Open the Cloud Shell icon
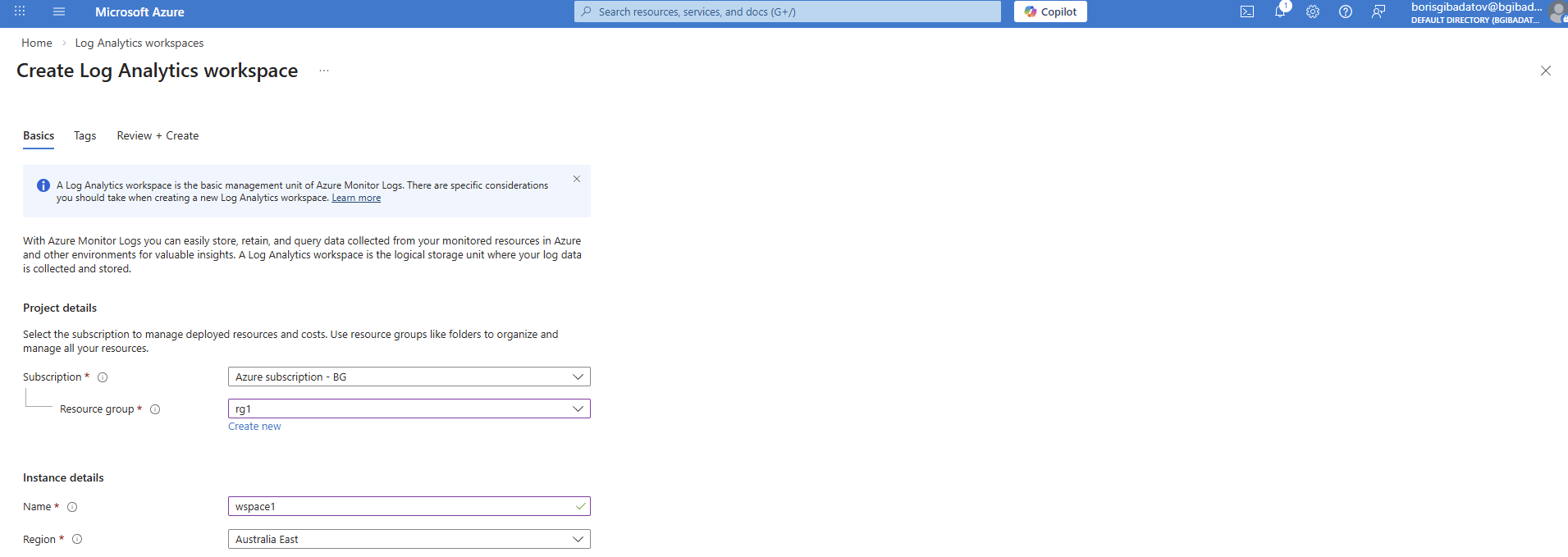Viewport: 1568px width, 557px height. coord(1246,11)
